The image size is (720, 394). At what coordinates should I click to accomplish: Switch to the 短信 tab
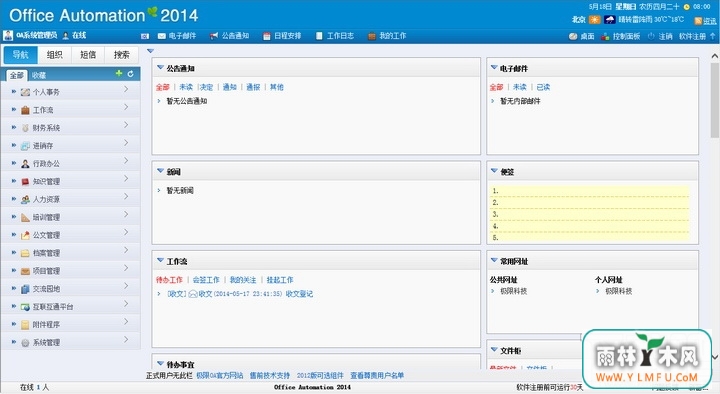pyautogui.click(x=88, y=55)
